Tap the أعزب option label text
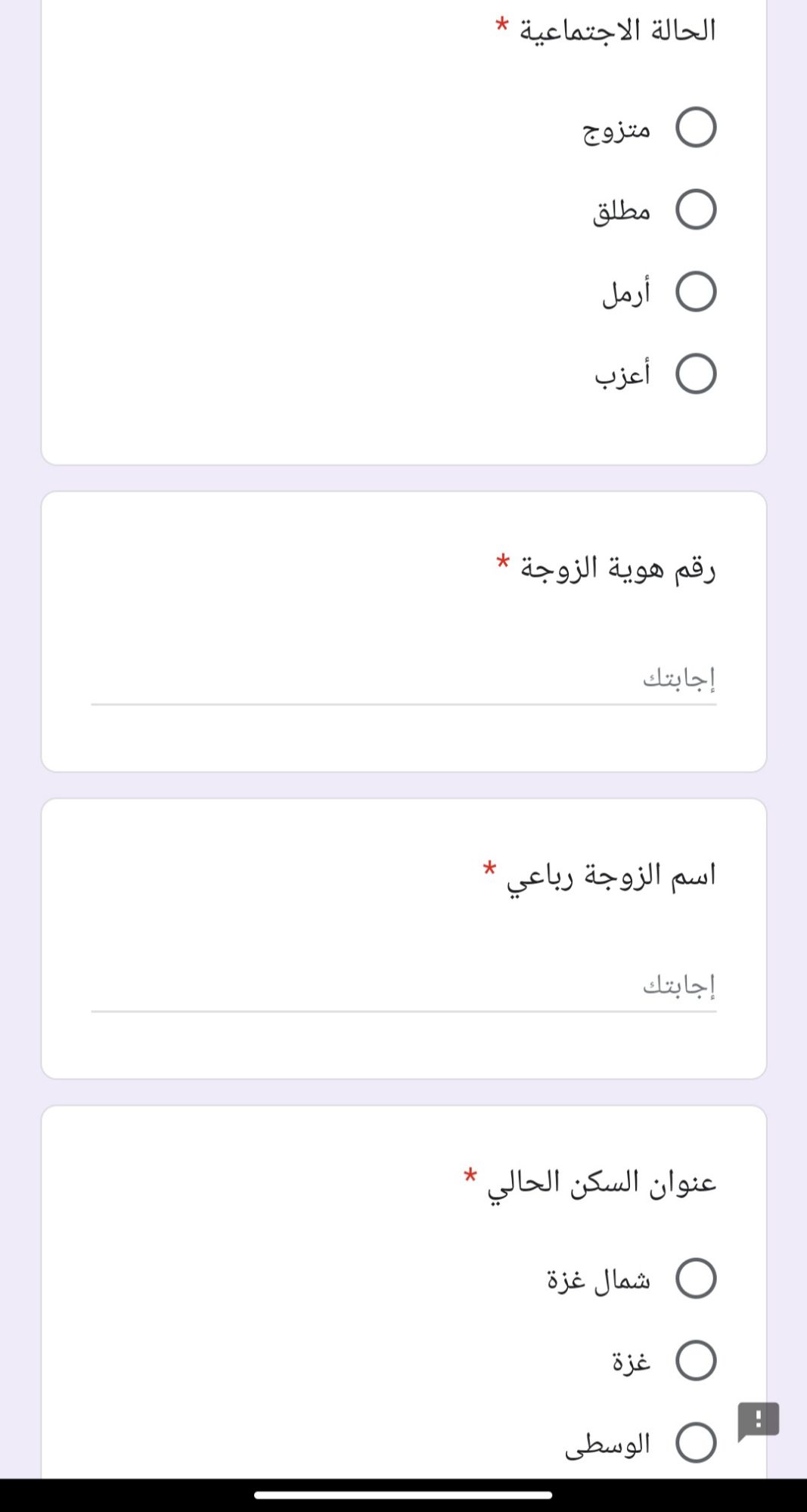 click(x=622, y=375)
